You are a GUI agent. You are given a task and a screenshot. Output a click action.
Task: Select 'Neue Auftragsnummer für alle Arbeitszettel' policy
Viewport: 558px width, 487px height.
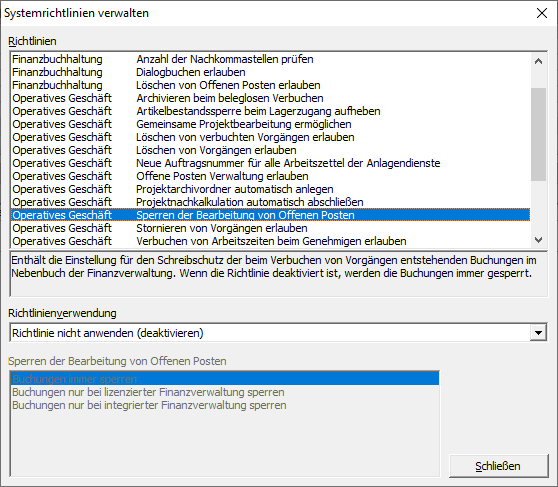click(x=270, y=163)
